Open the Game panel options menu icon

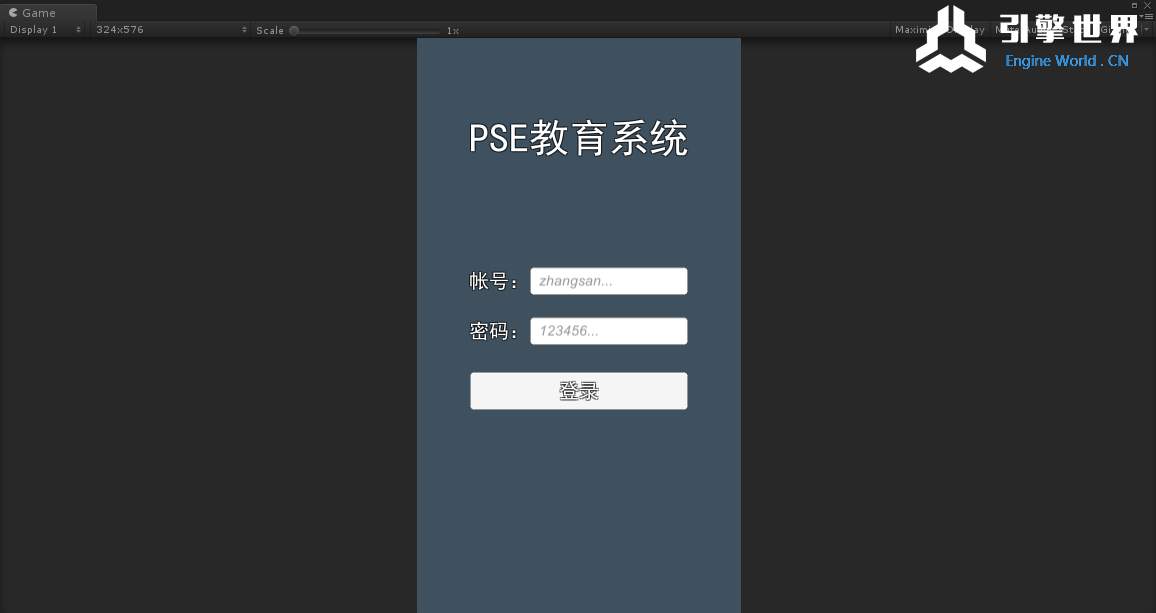click(1148, 16)
